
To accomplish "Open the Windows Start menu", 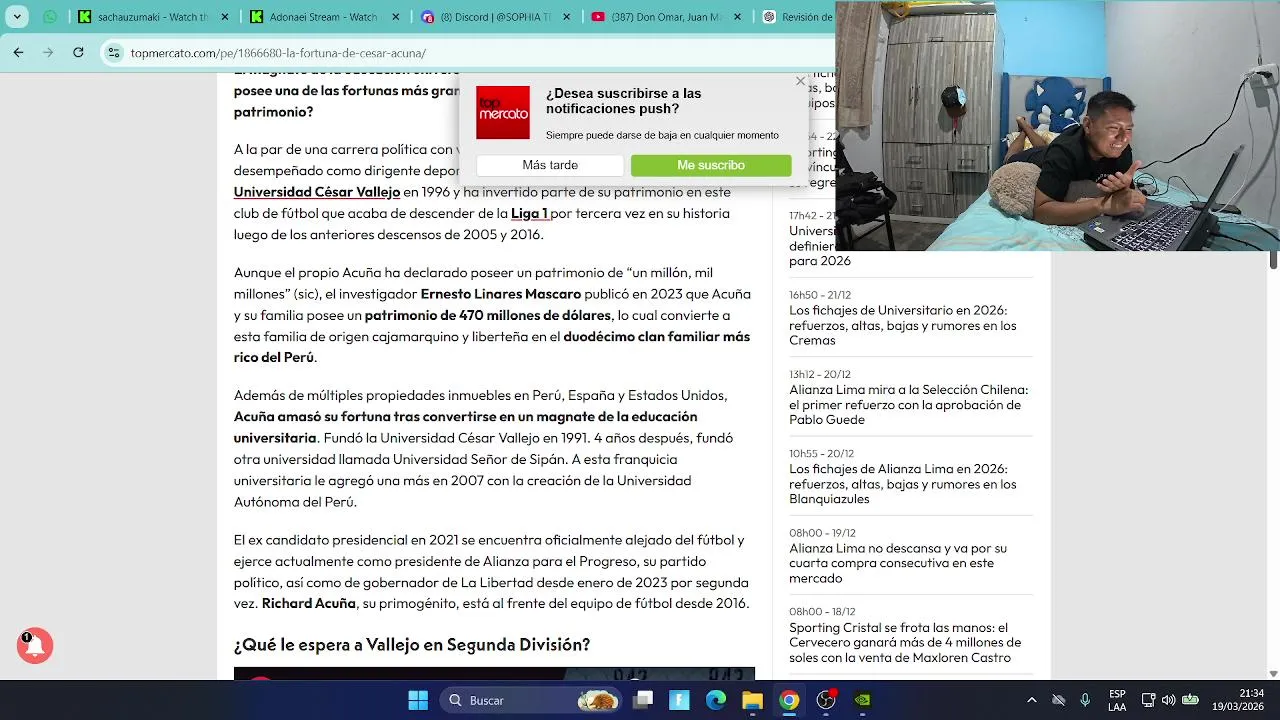I will pyautogui.click(x=418, y=700).
